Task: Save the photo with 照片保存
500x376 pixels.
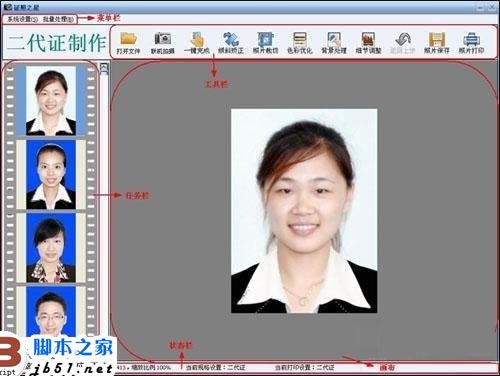Action: (x=437, y=43)
